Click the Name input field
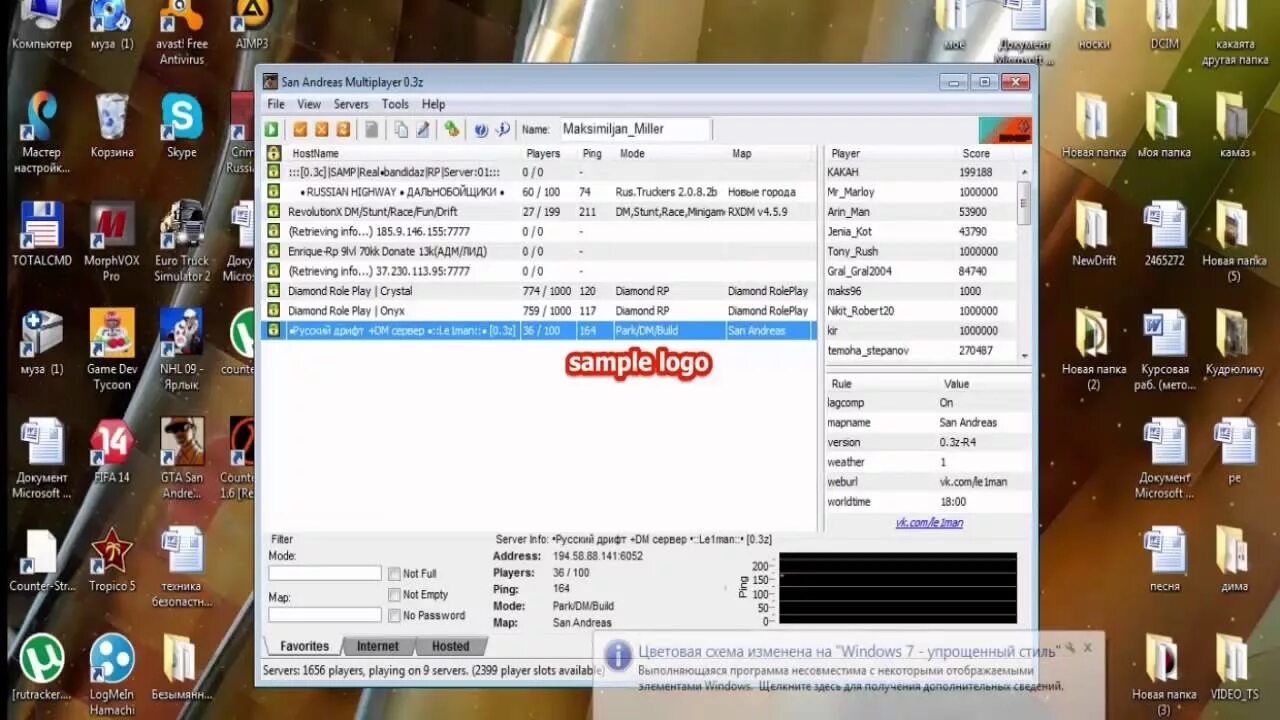The width and height of the screenshot is (1280, 720). coord(633,129)
